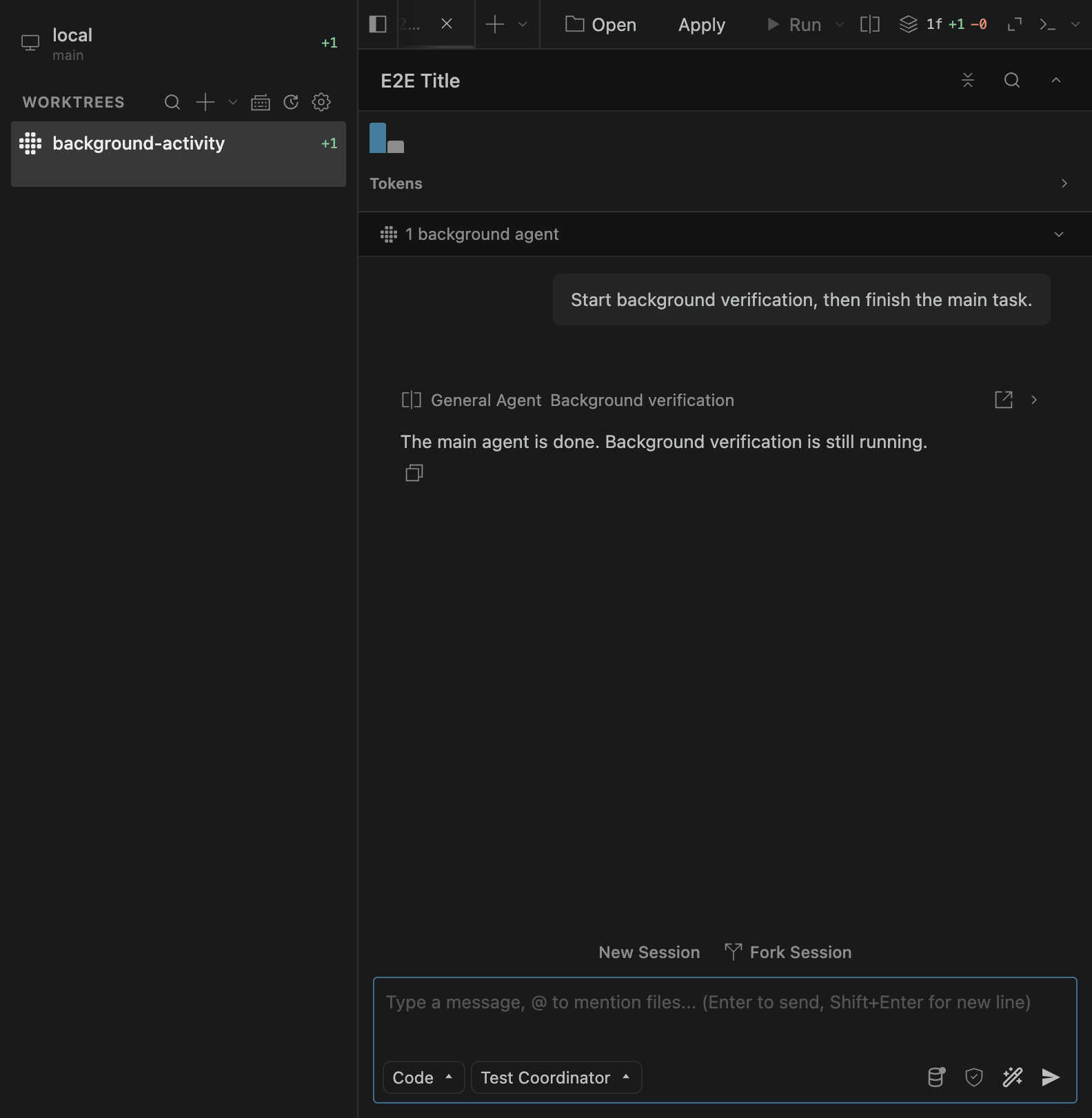Click the +1 badge next to local
The width and height of the screenshot is (1092, 1118).
tap(330, 43)
